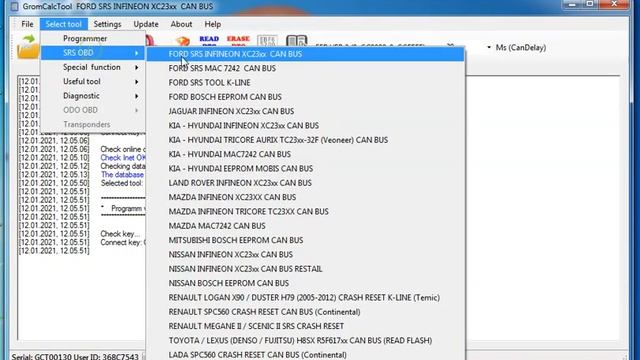
Task: Click the Ms (CanDelay) label
Action: [521, 47]
